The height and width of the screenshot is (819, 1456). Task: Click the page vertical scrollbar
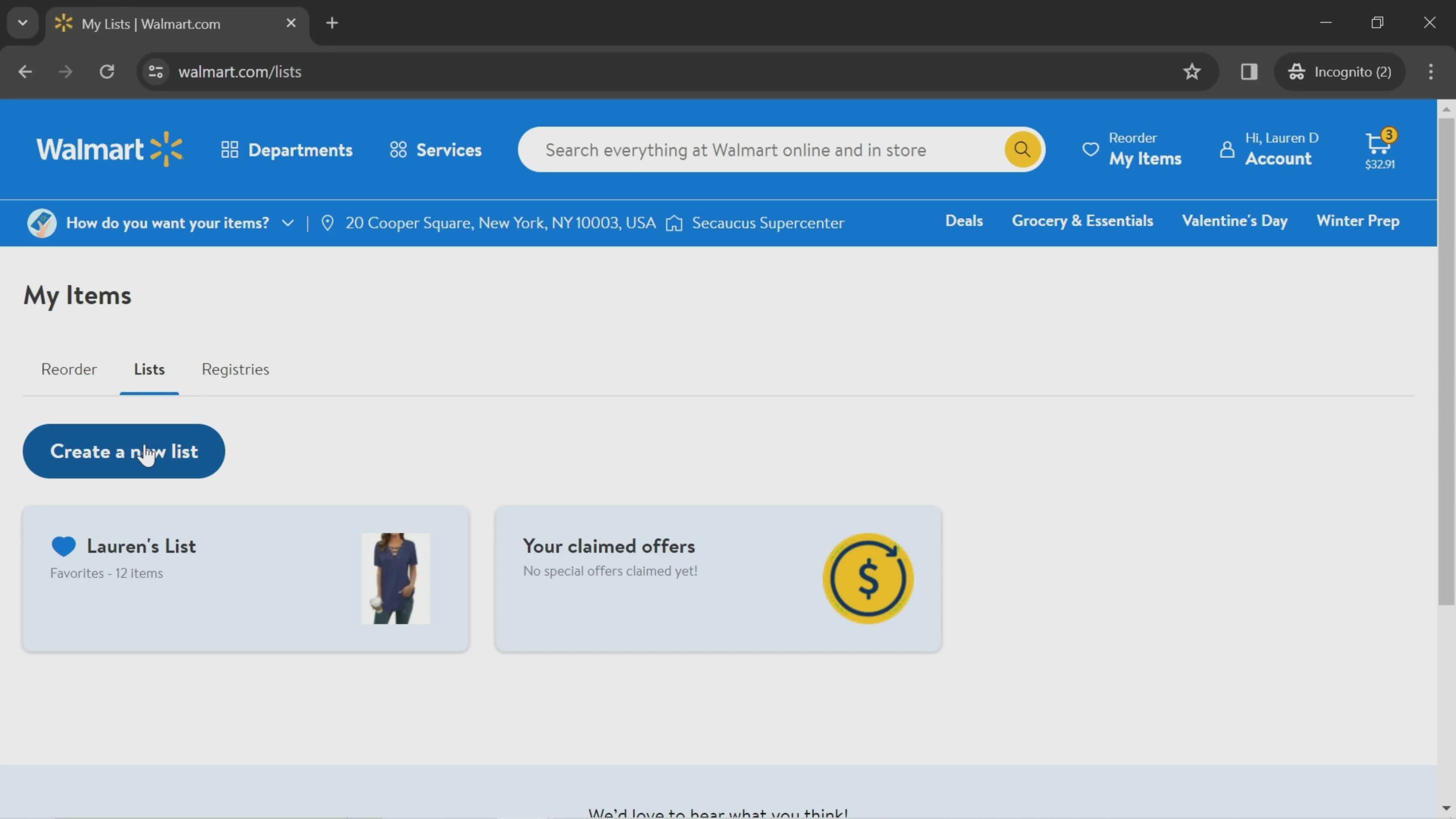tap(1446, 362)
